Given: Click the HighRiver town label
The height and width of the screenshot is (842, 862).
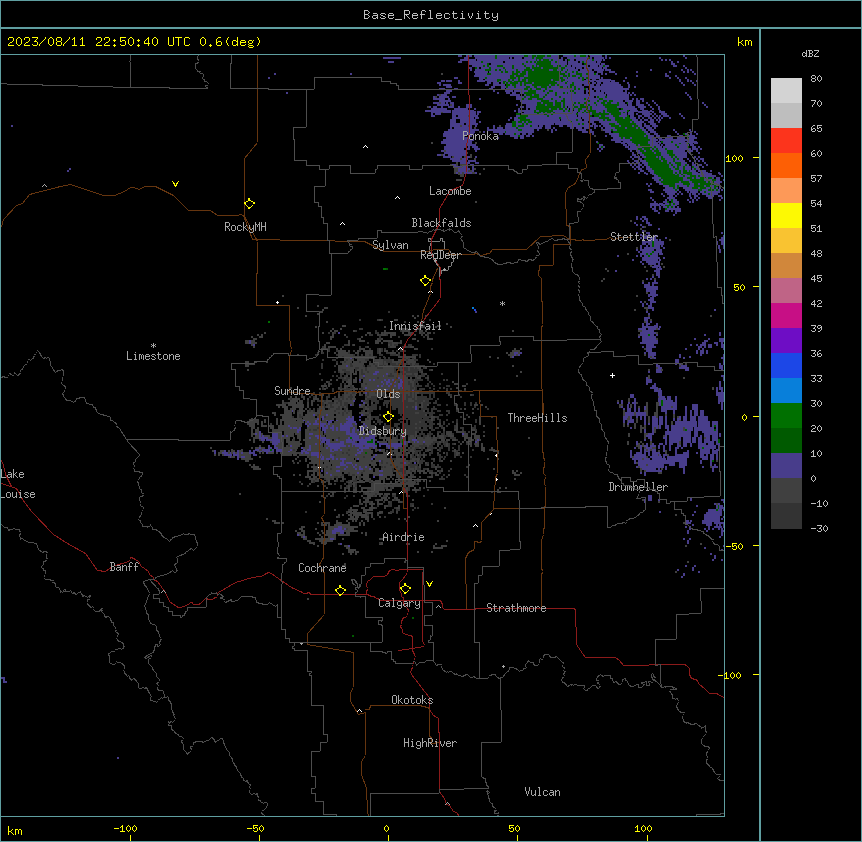Looking at the screenshot, I should pos(430,743).
